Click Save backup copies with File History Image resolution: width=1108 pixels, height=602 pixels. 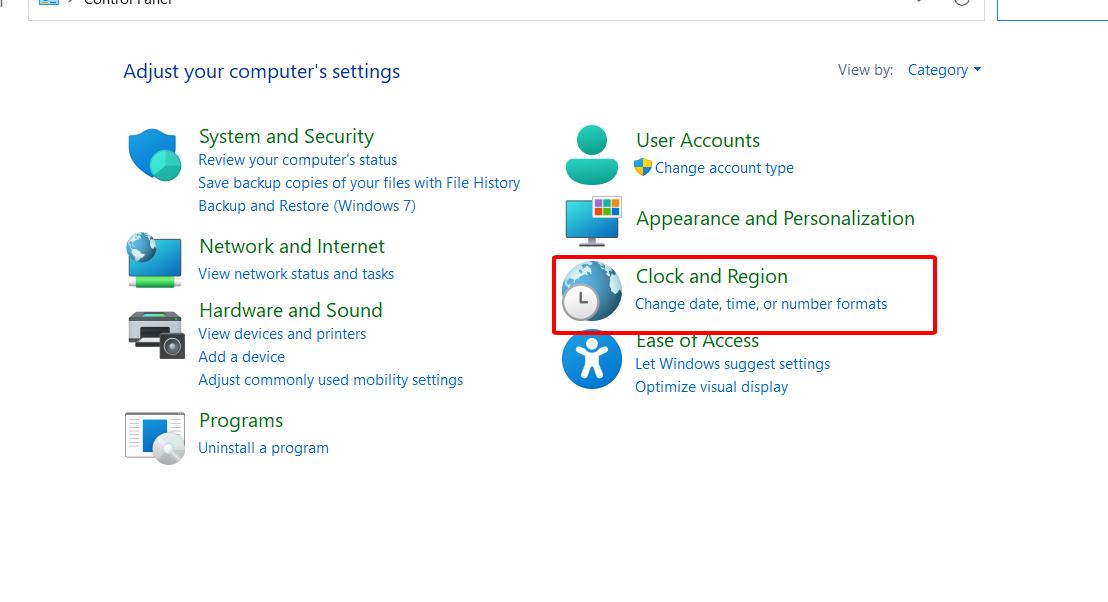coord(359,182)
